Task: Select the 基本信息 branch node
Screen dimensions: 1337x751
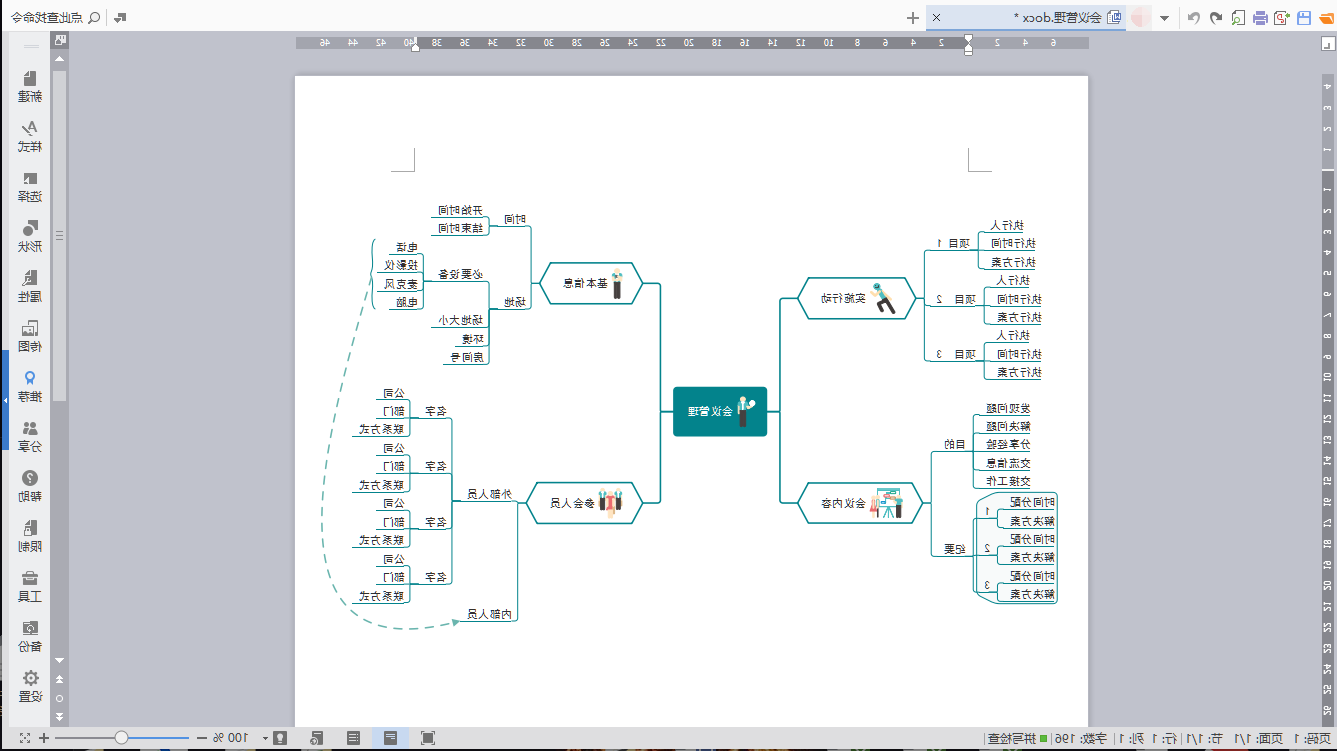Action: pos(591,283)
